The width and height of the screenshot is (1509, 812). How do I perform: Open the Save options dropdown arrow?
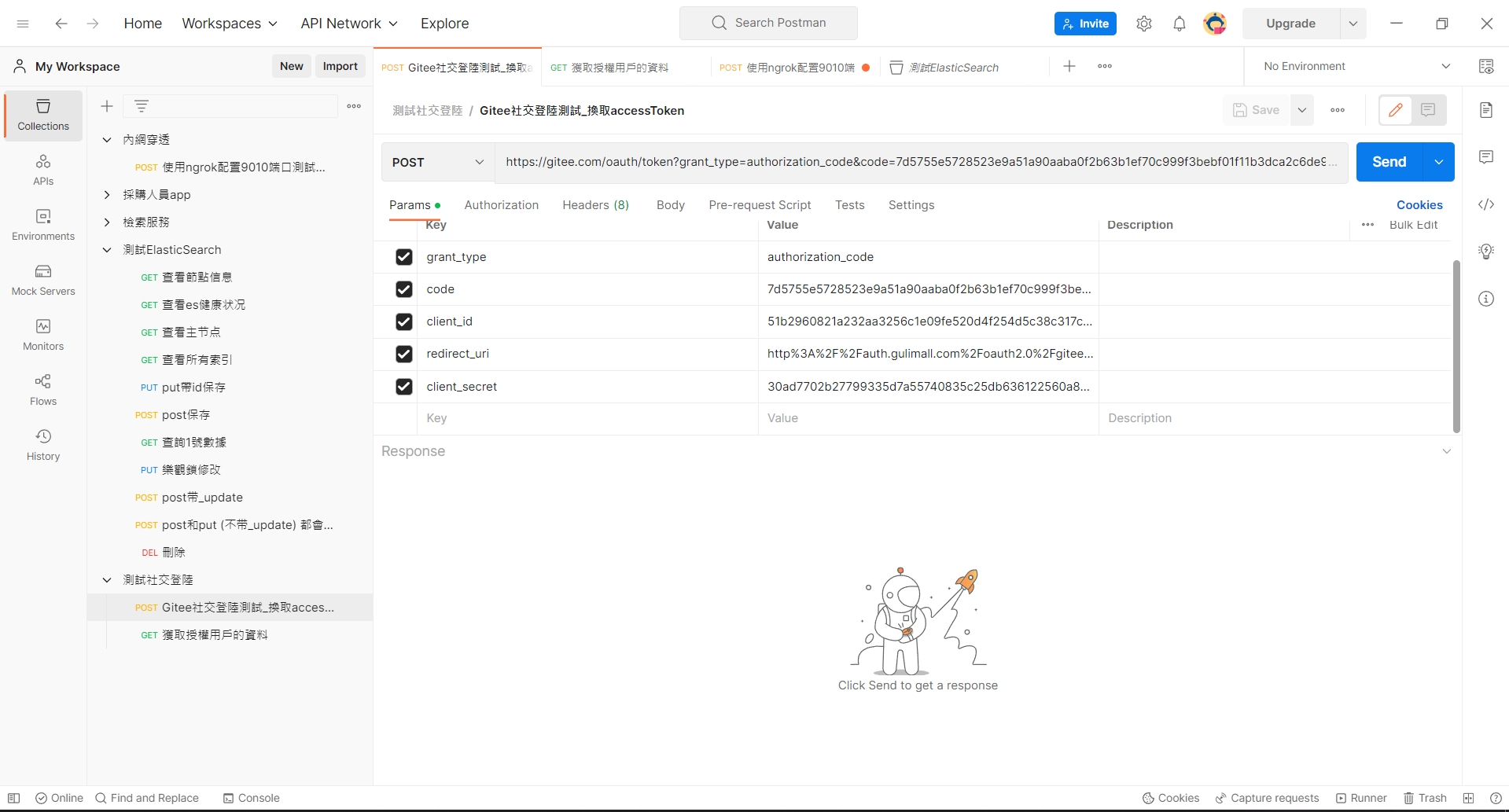pyautogui.click(x=1302, y=110)
